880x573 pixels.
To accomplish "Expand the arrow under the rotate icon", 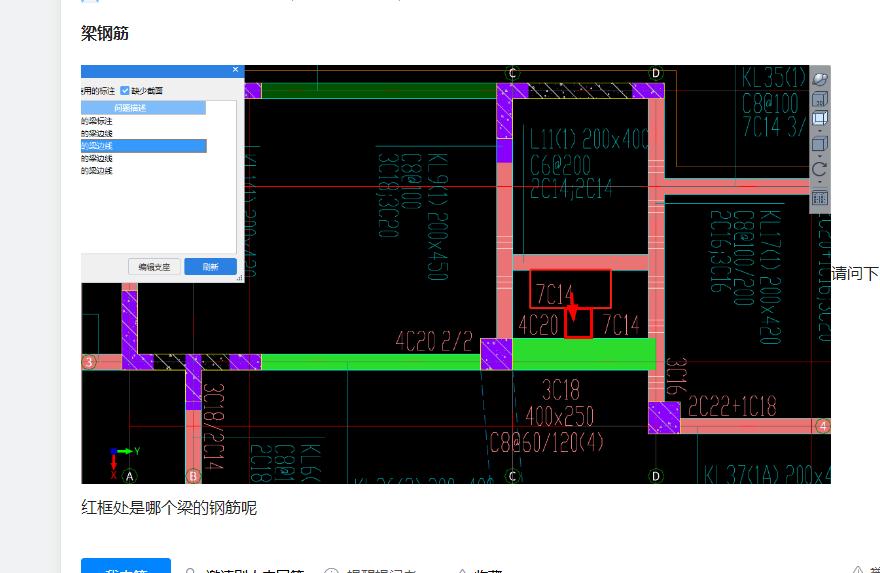I will tap(820, 182).
